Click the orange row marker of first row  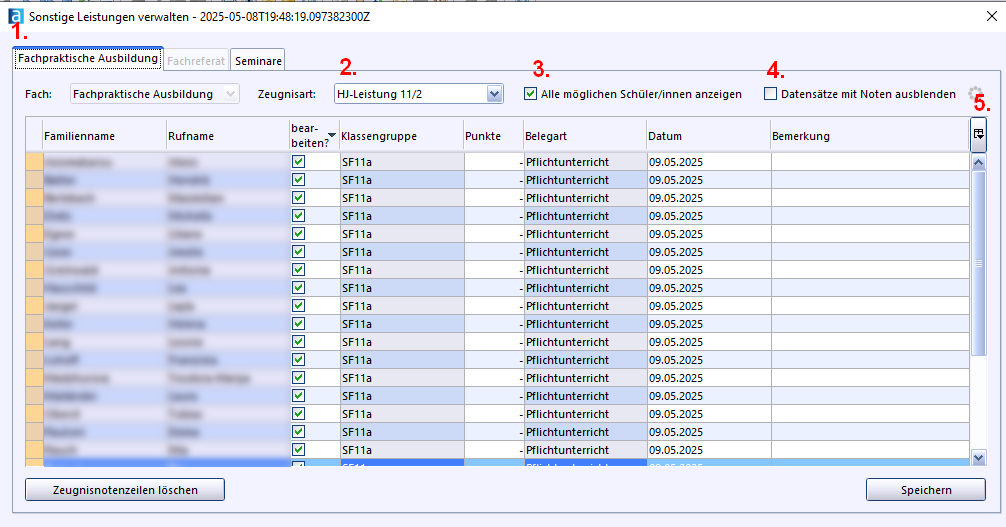click(x=34, y=162)
